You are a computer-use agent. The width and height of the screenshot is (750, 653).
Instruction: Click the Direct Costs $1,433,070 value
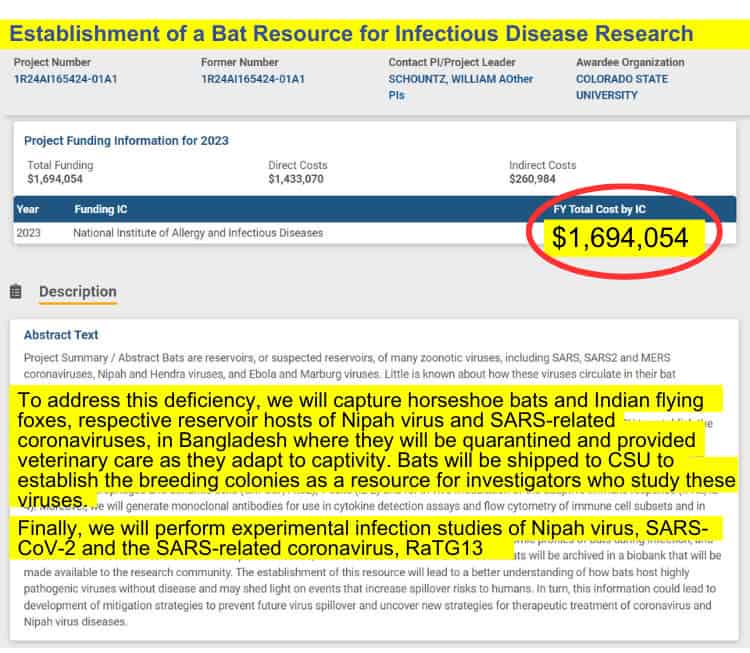point(296,179)
